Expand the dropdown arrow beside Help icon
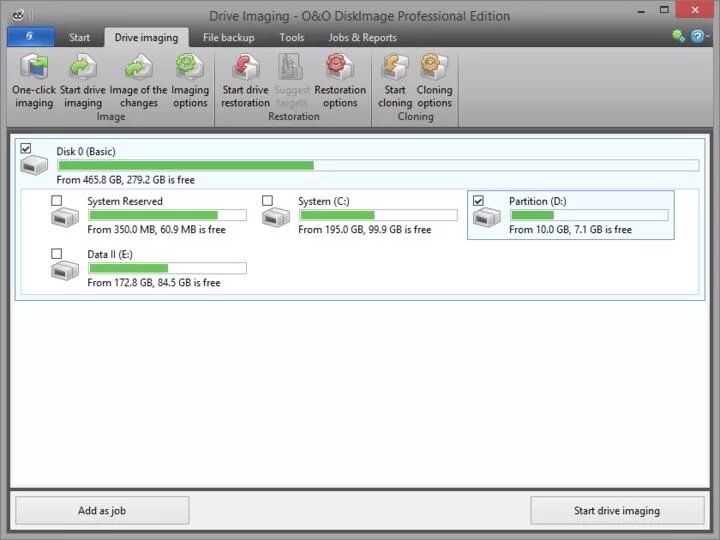The width and height of the screenshot is (720, 540). pos(708,36)
